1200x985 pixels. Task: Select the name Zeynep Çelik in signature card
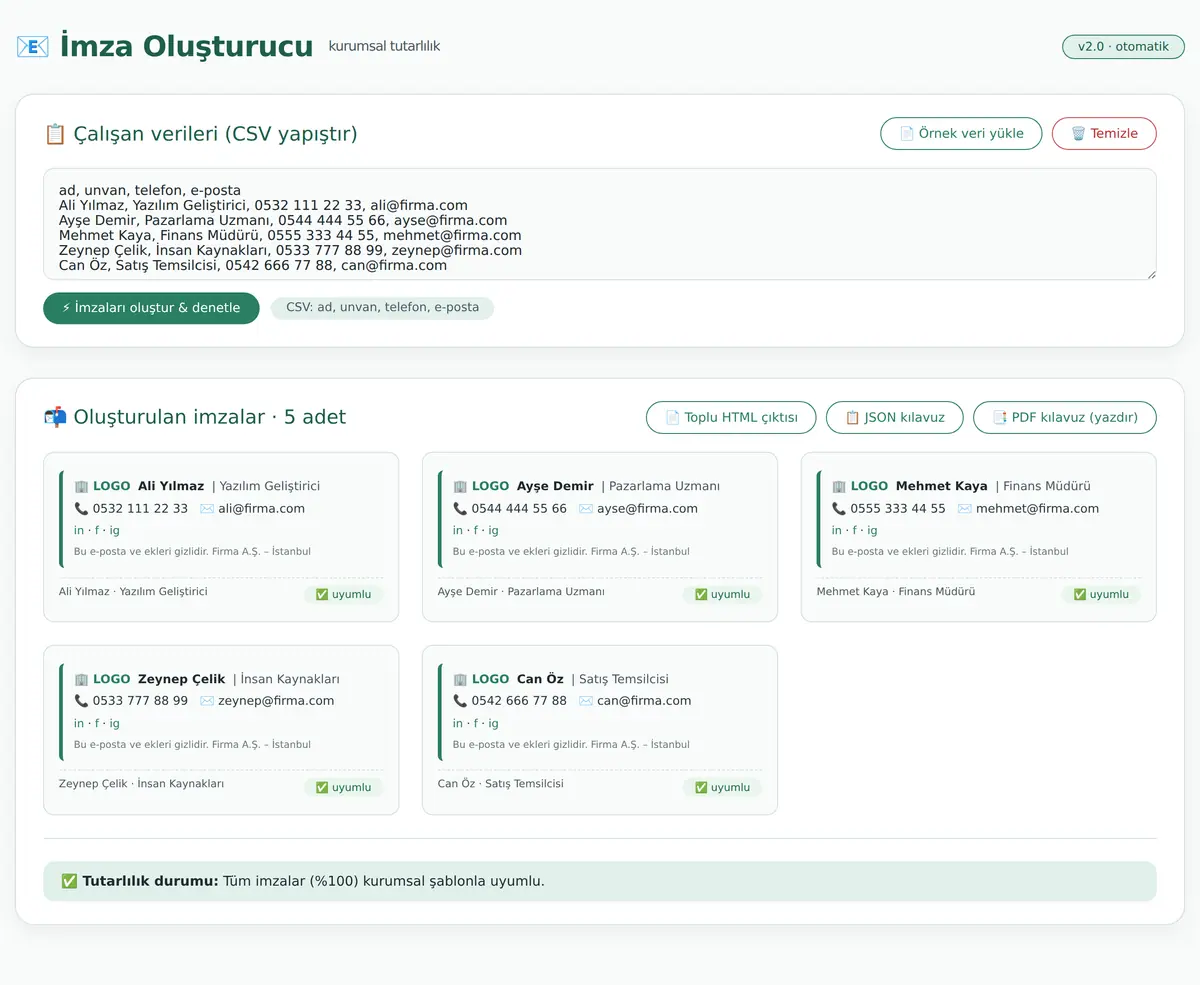coord(181,679)
